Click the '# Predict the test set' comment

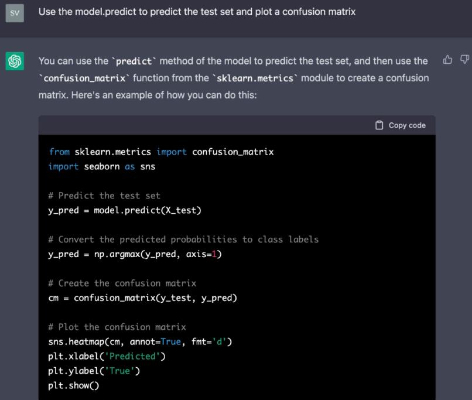104,196
